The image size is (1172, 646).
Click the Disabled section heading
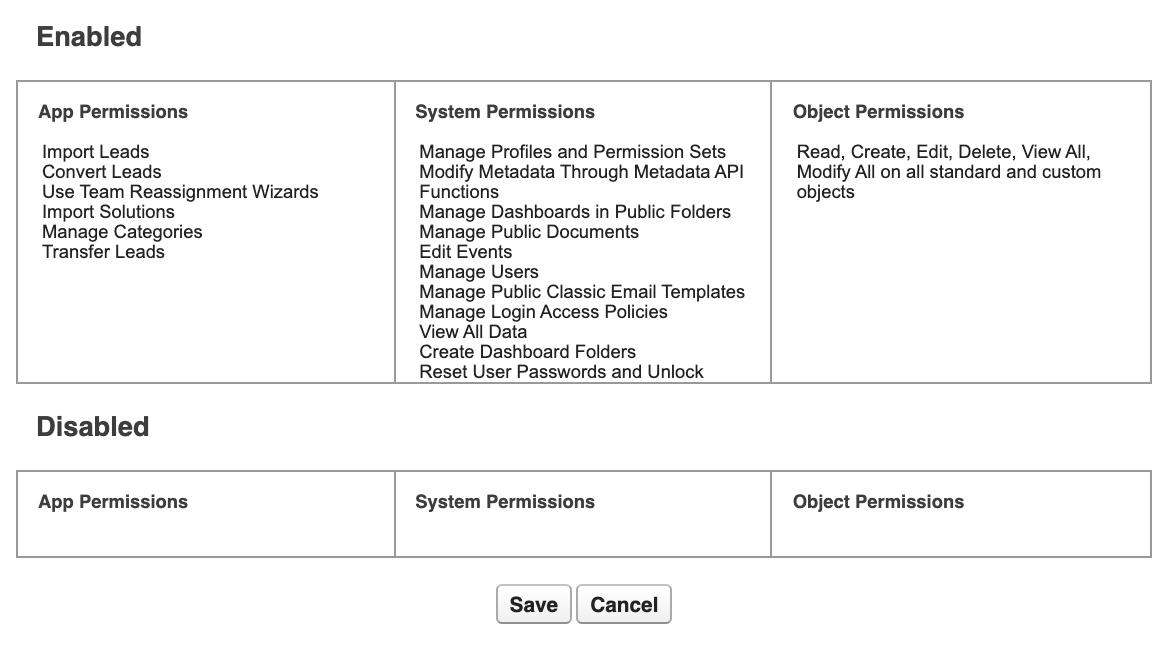(92, 426)
